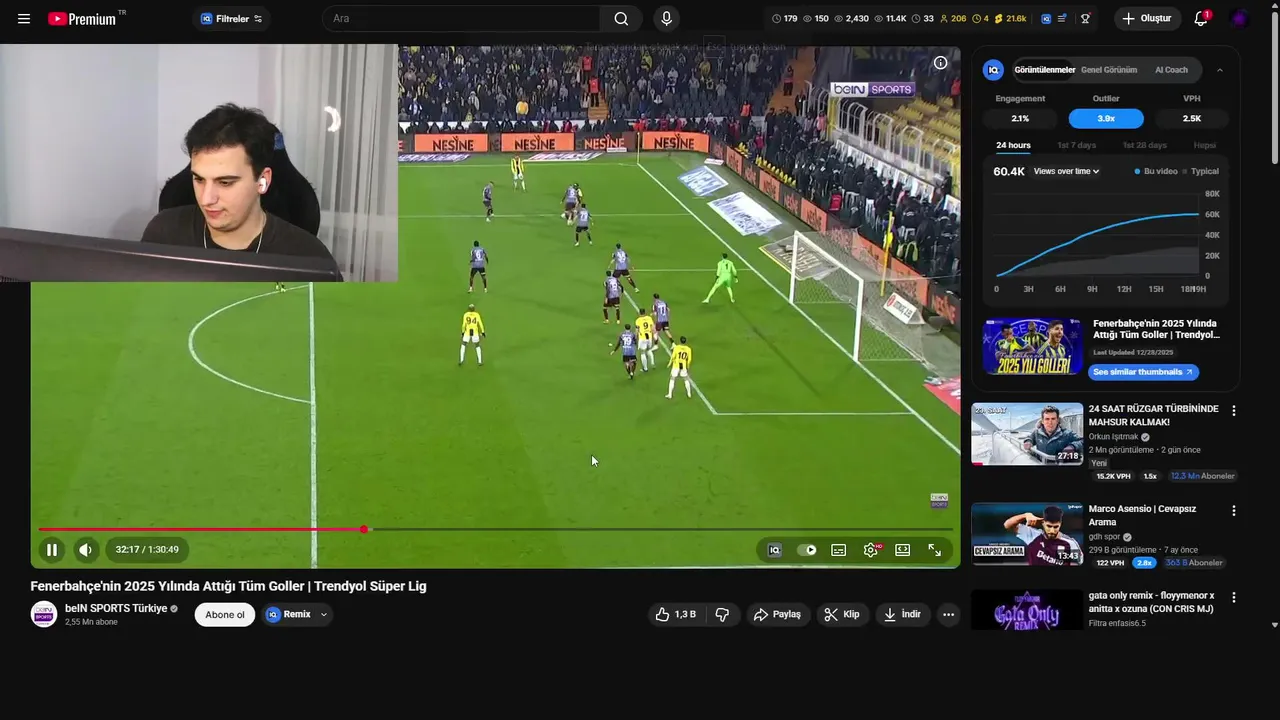Expand the Remix dropdown arrow
The width and height of the screenshot is (1280, 720).
323,614
